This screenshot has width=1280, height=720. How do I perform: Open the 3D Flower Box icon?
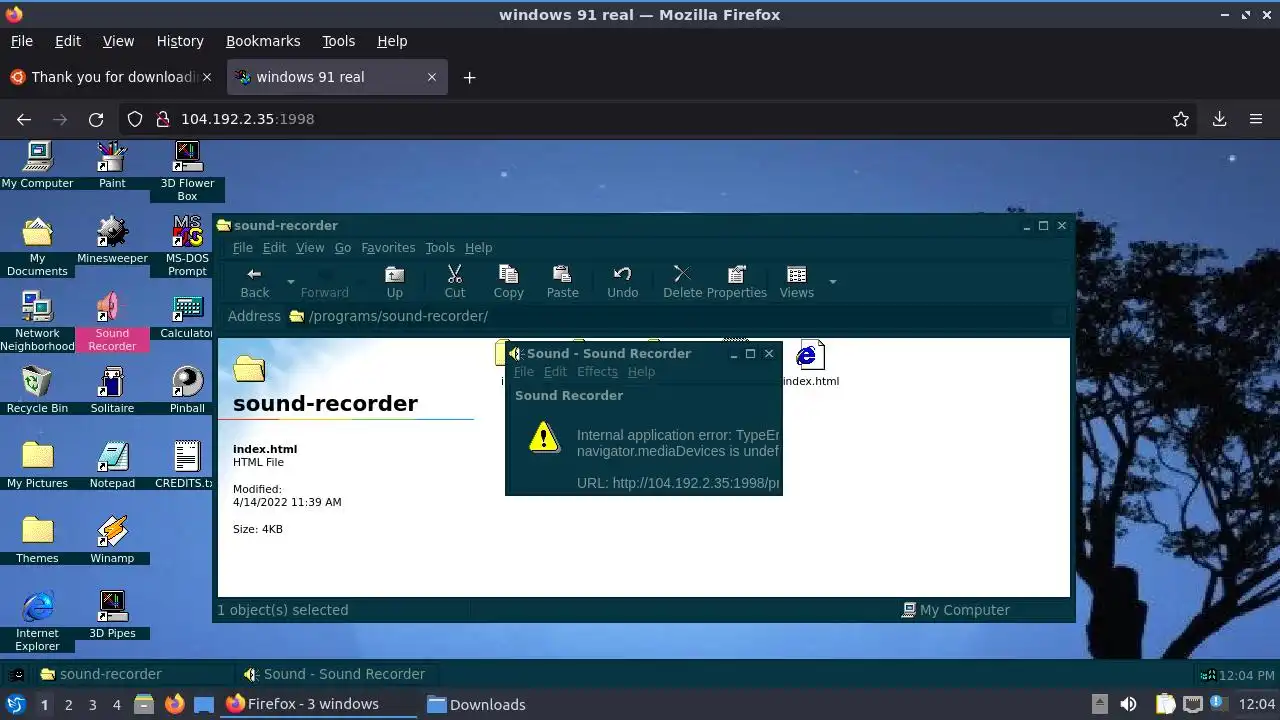[x=187, y=171]
